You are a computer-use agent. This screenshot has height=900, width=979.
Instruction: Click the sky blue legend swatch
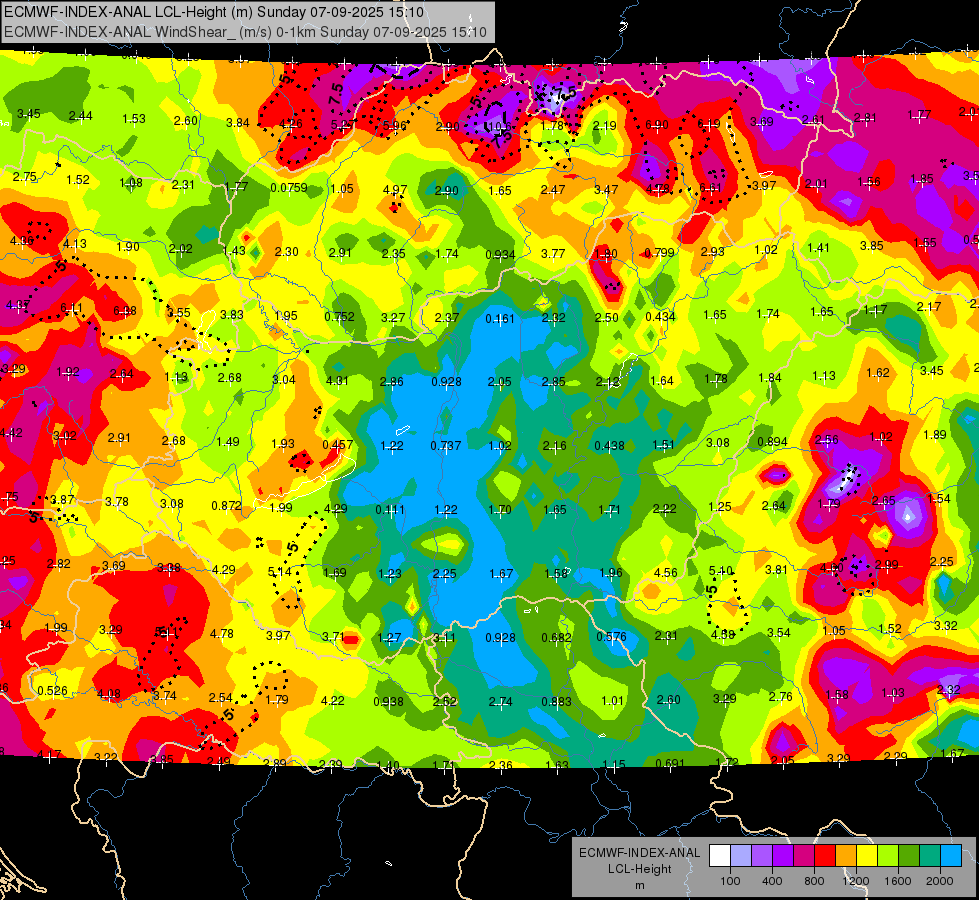951,855
